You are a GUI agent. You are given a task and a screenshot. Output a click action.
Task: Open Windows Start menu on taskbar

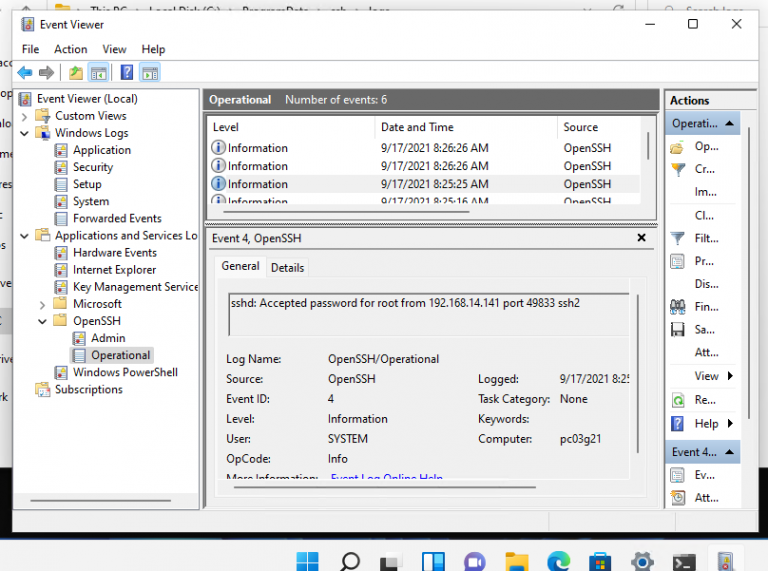[308, 560]
